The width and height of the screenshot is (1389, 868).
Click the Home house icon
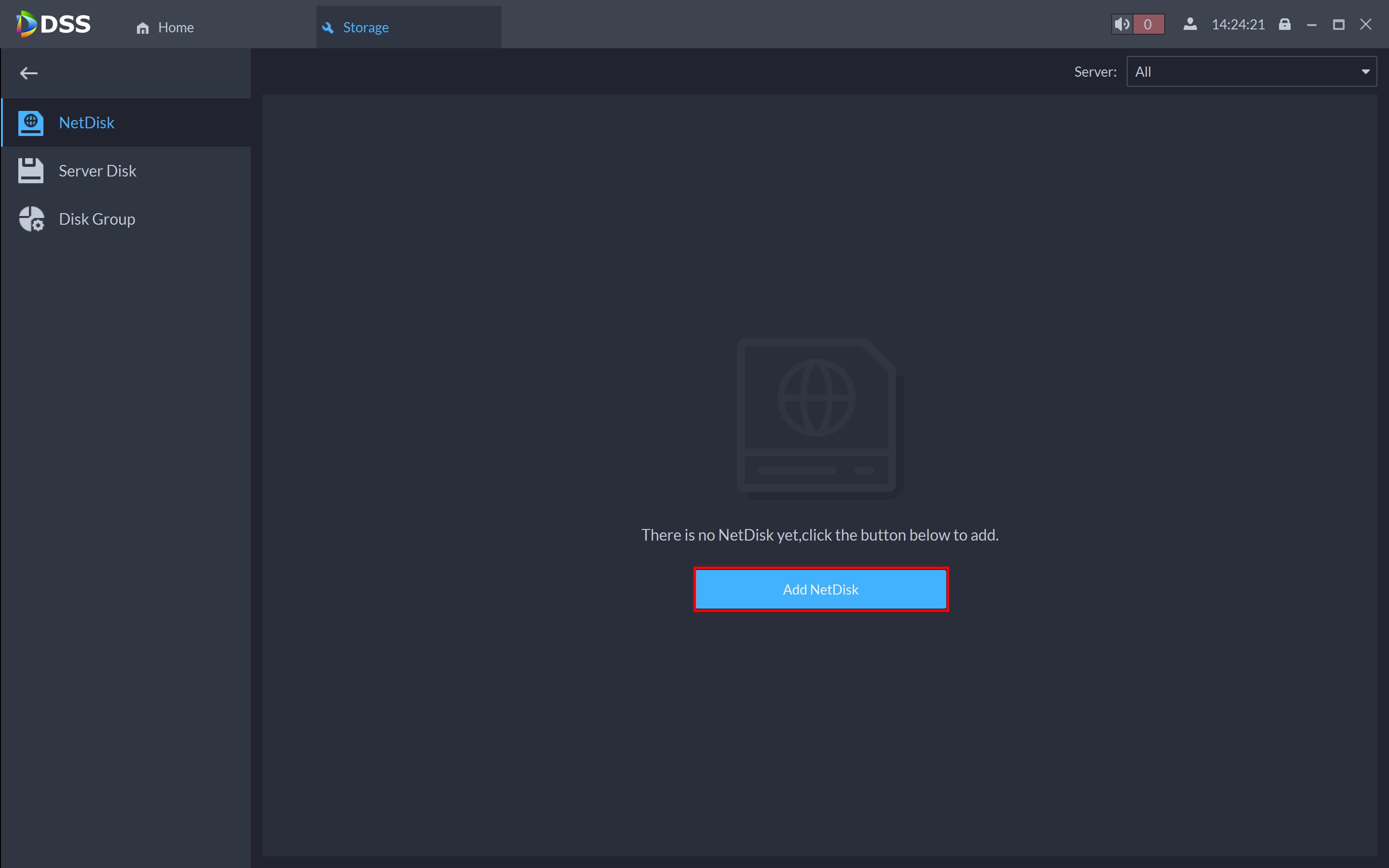click(142, 27)
